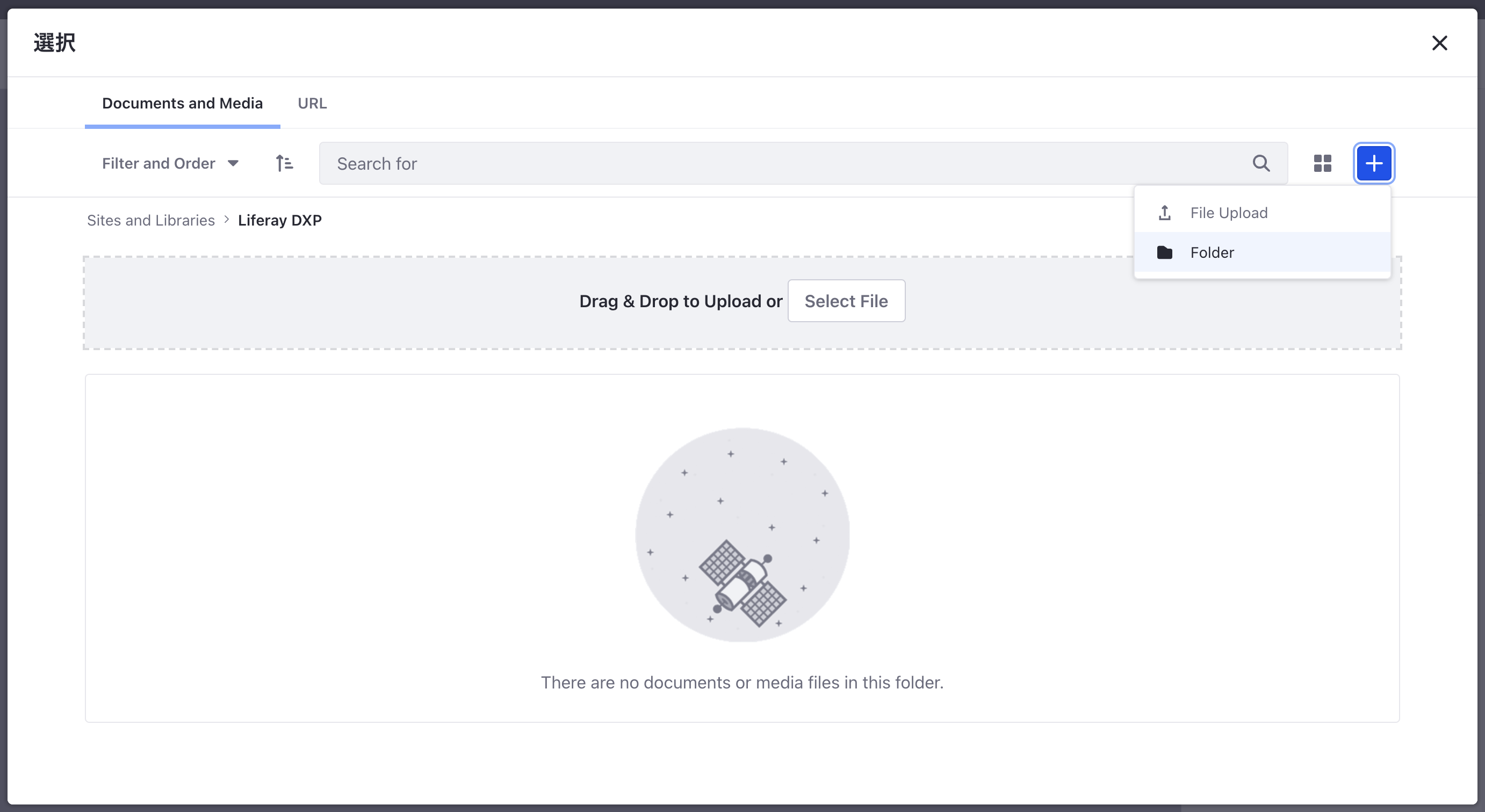Screen dimensions: 1485x812
Task: Select the Documents and Media tab
Action: click(x=182, y=103)
